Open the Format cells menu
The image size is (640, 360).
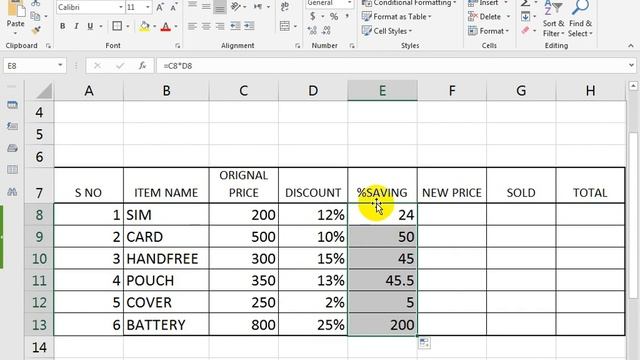pyautogui.click(x=489, y=31)
